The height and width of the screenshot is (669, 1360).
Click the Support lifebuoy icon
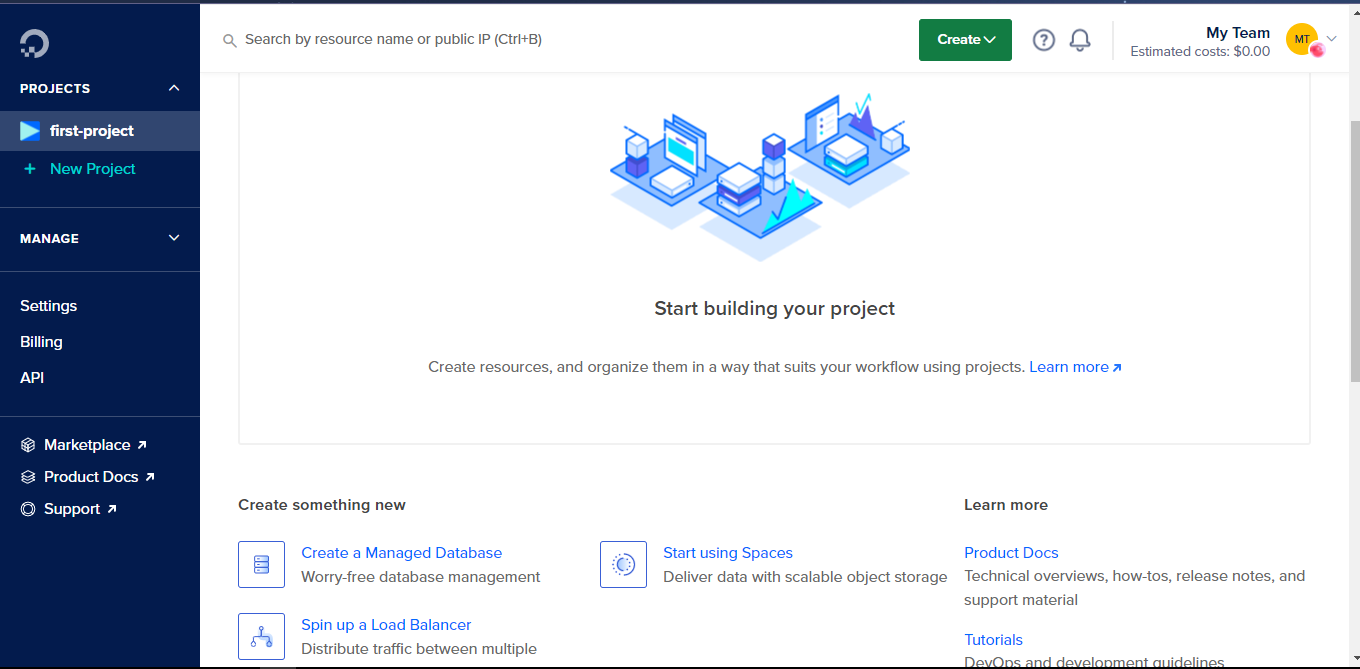(28, 509)
